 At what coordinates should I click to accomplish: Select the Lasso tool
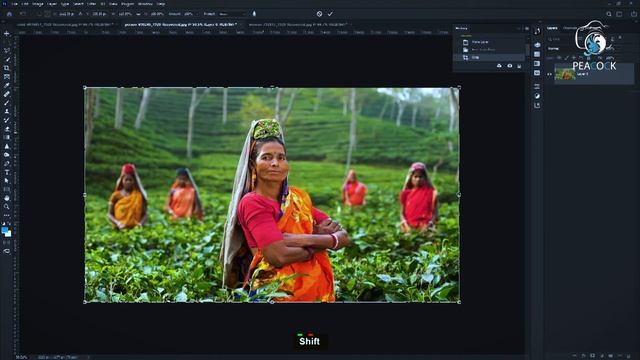(x=7, y=51)
